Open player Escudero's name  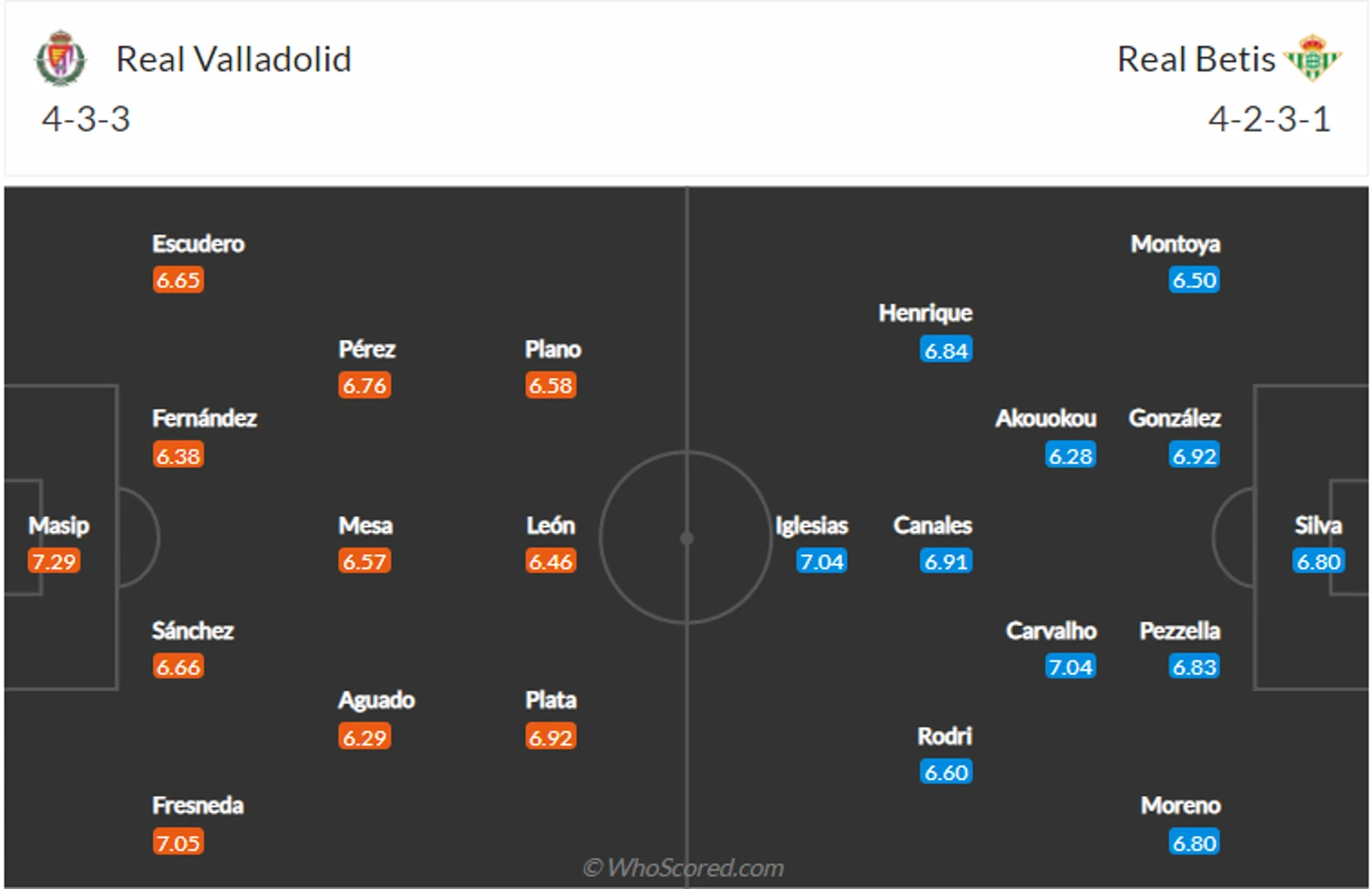coord(198,244)
